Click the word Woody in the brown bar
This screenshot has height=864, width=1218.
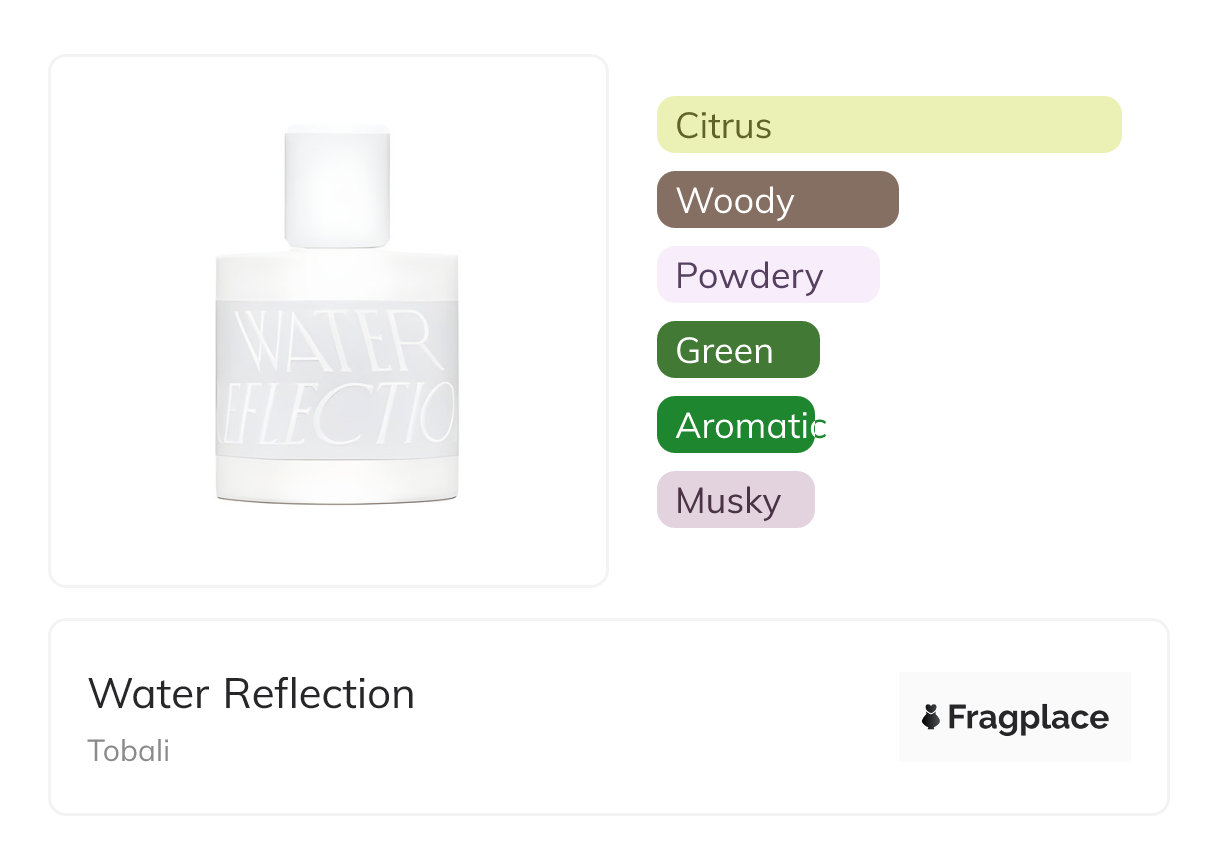tap(734, 201)
